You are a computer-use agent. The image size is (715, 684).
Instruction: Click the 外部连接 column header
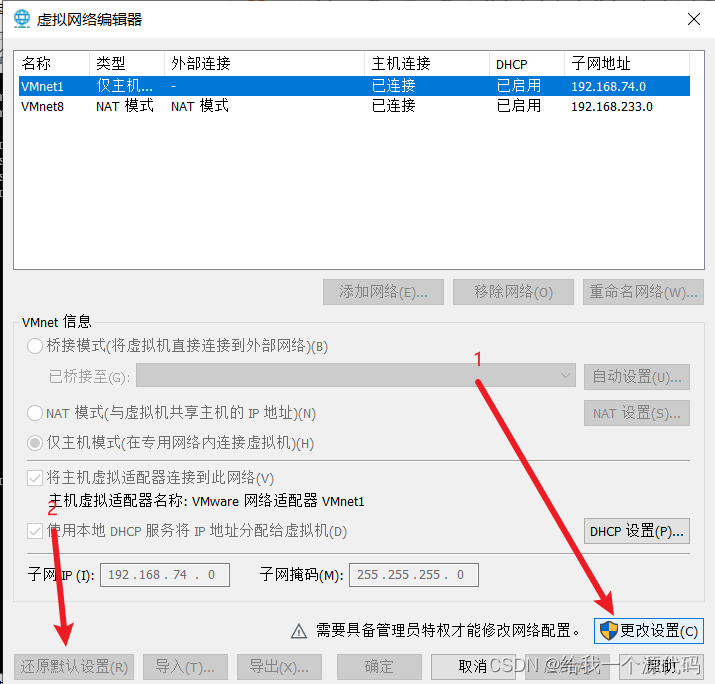(x=264, y=63)
